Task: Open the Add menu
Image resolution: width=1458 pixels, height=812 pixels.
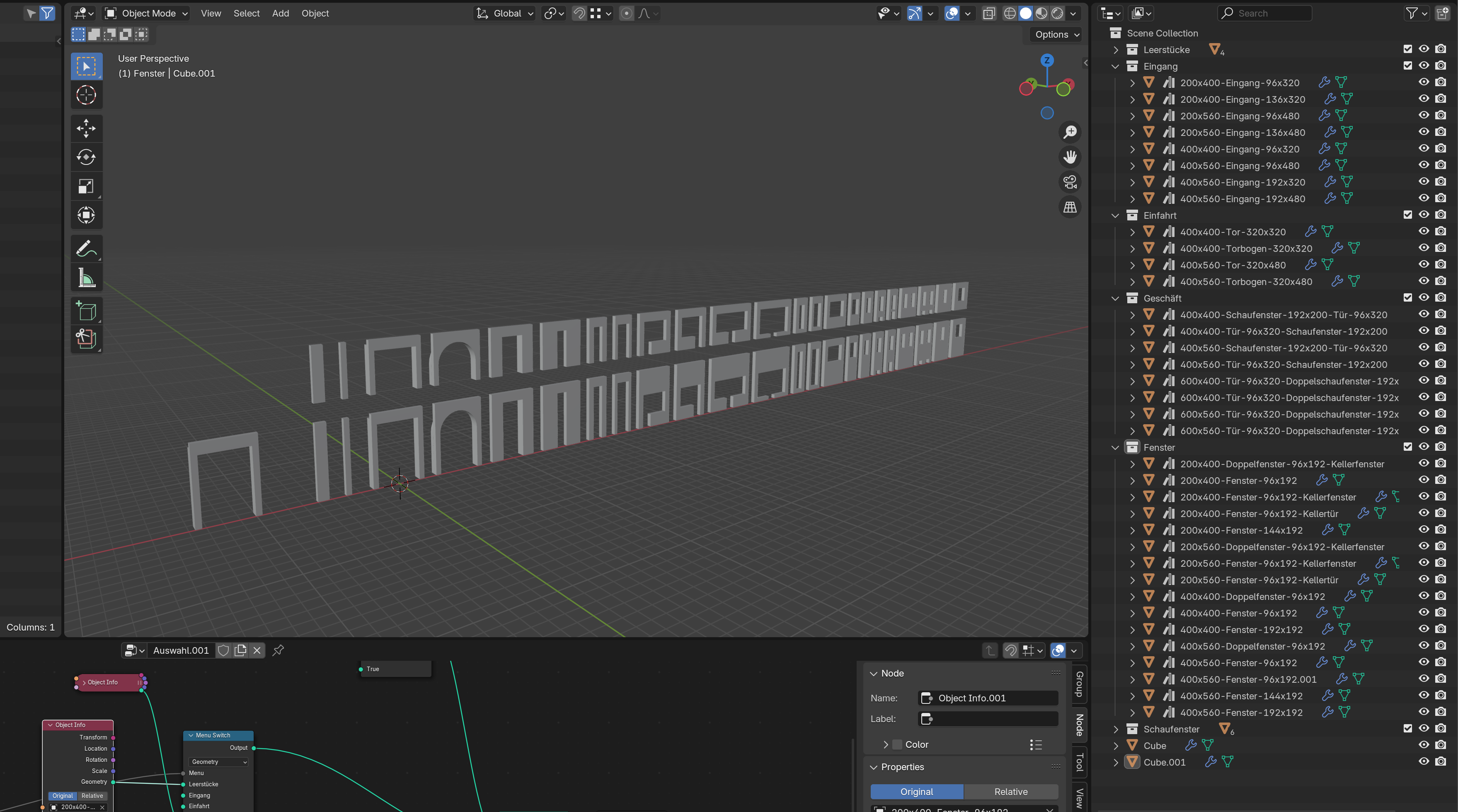Action: [x=280, y=13]
